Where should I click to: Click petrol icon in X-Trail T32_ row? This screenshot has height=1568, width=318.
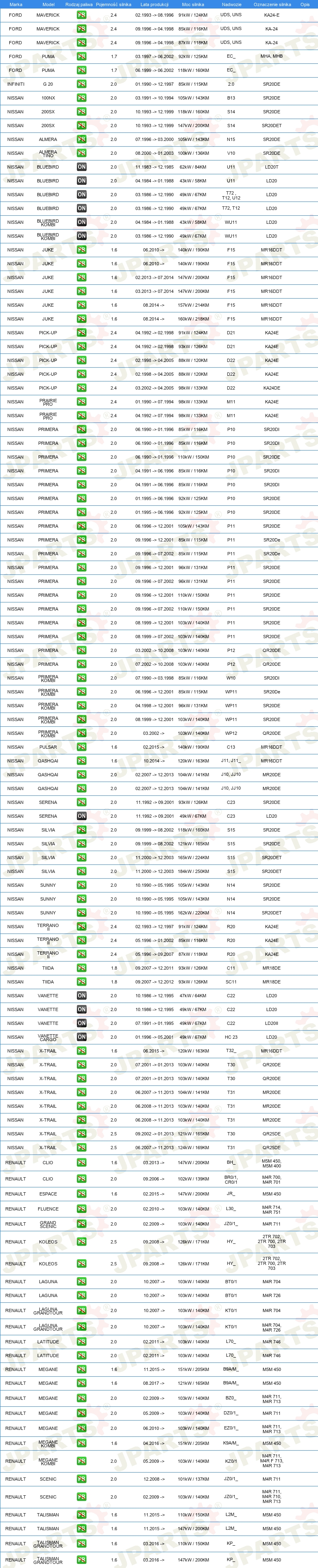pos(82,1050)
